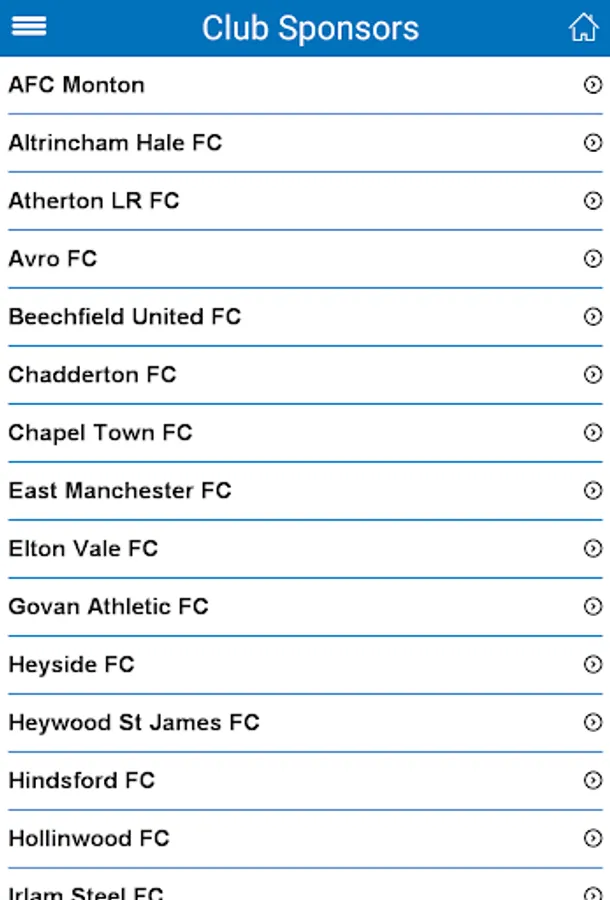Tap the home icon in header
The height and width of the screenshot is (900, 610).
point(583,27)
